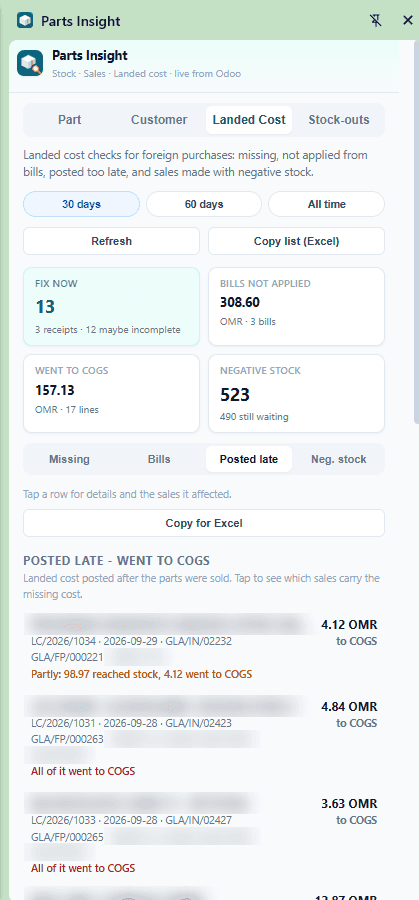This screenshot has height=900, width=419.
Task: Select the 60 days period
Action: tap(204, 204)
